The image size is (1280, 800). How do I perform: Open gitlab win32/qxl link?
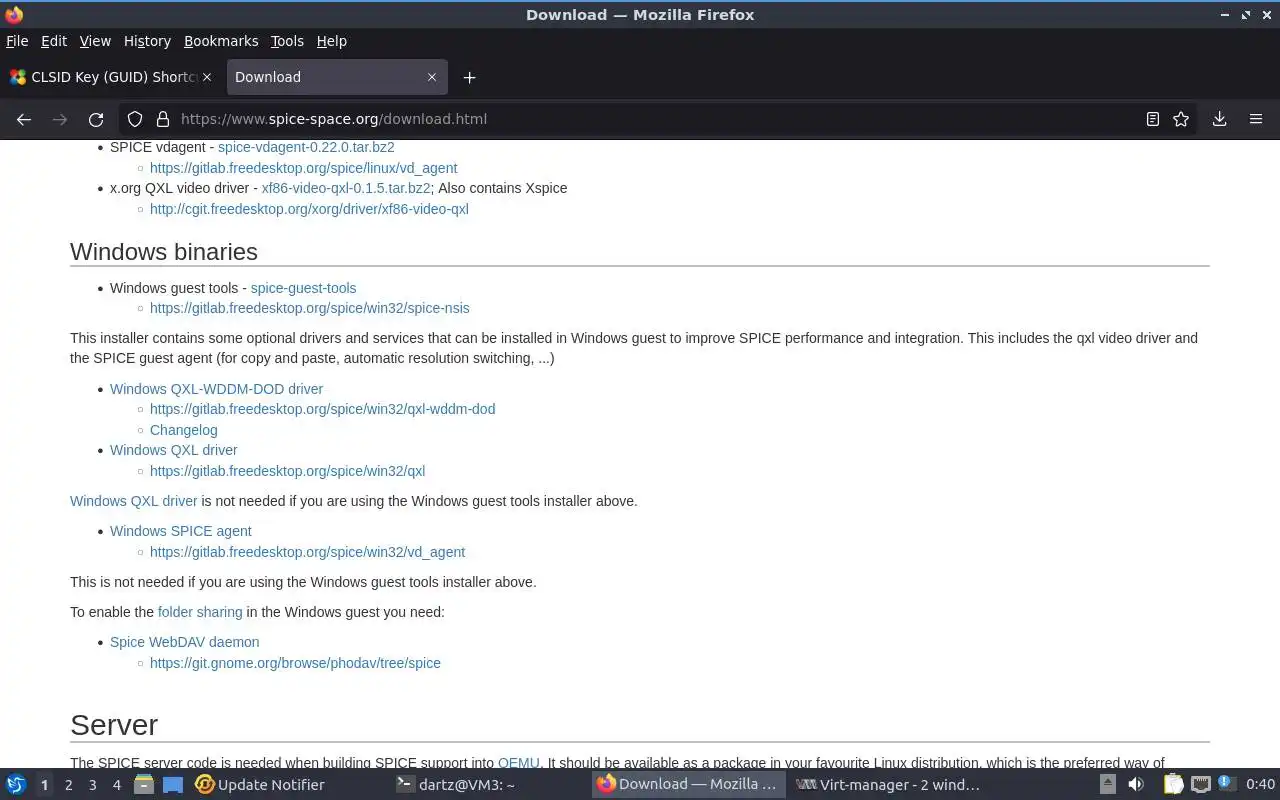287,471
